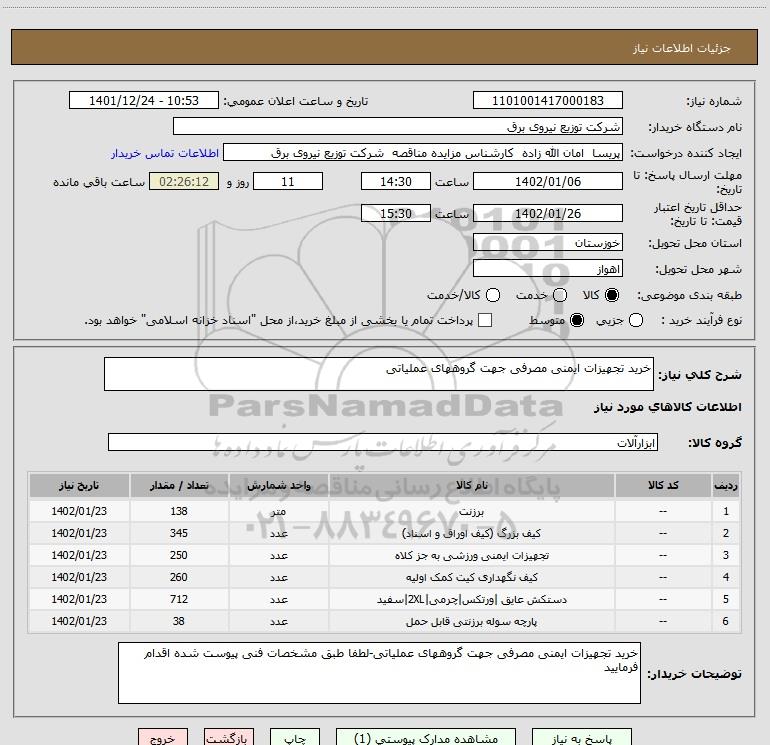The image size is (770, 745).
Task: Select the کالا radio button
Action: click(612, 295)
